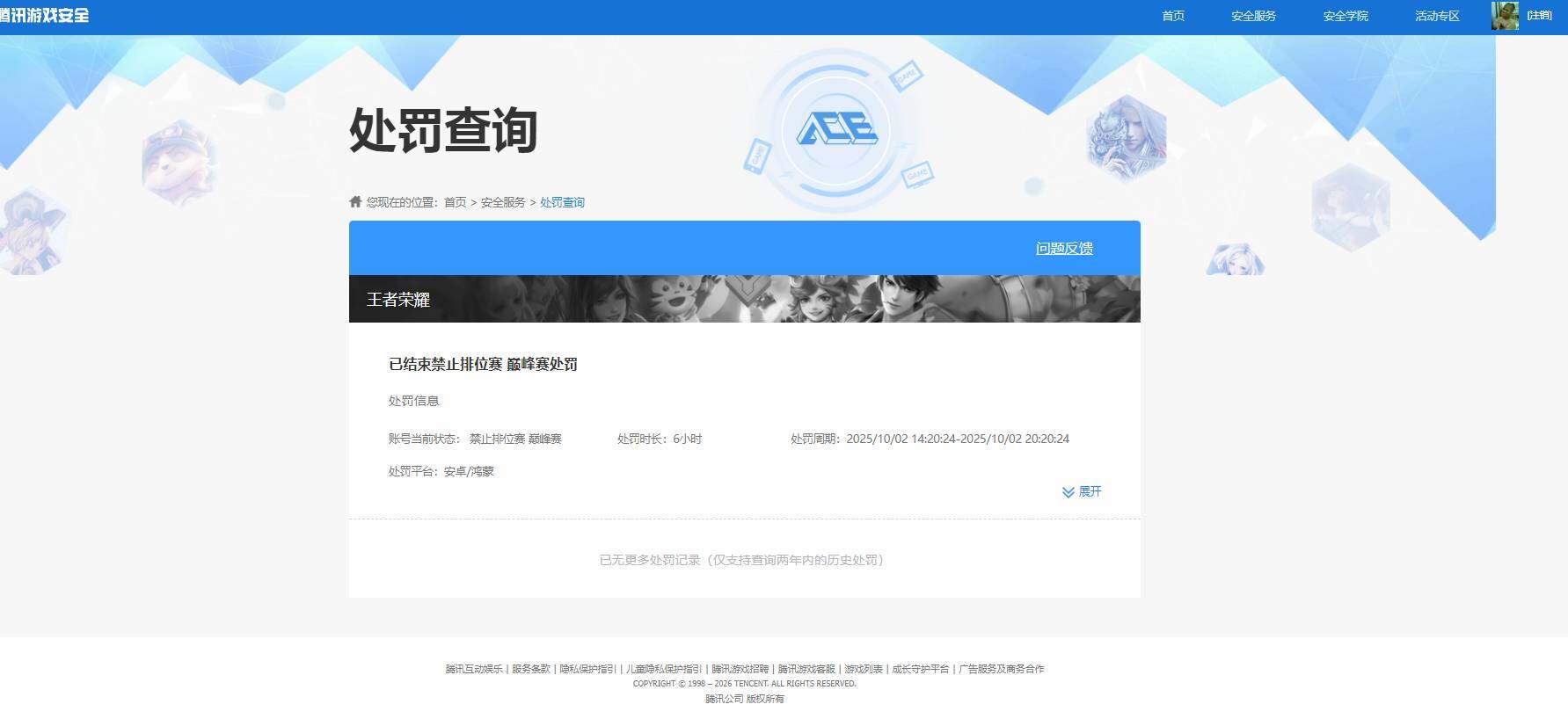The width and height of the screenshot is (1568, 719).
Task: Click the 已无更多处罚记录 notice text
Action: (x=744, y=560)
